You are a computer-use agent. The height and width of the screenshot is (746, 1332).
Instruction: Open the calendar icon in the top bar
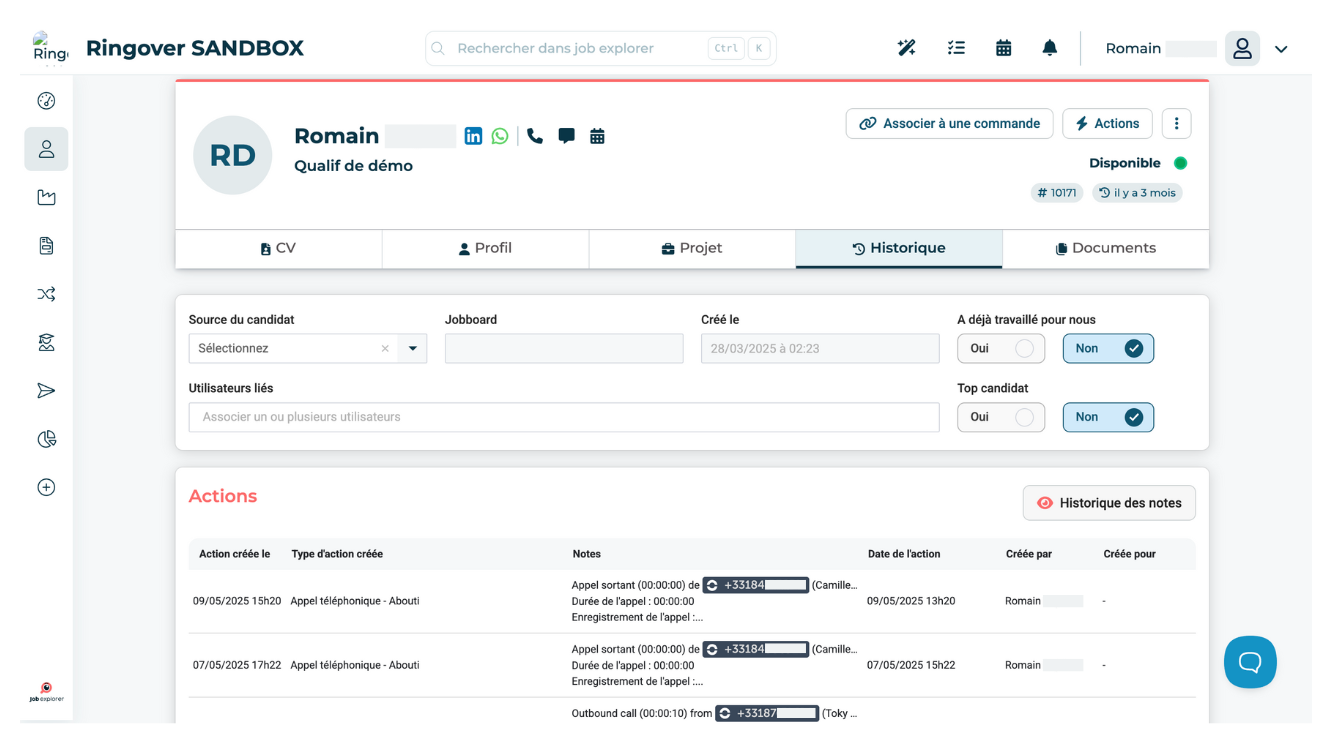tap(1003, 47)
